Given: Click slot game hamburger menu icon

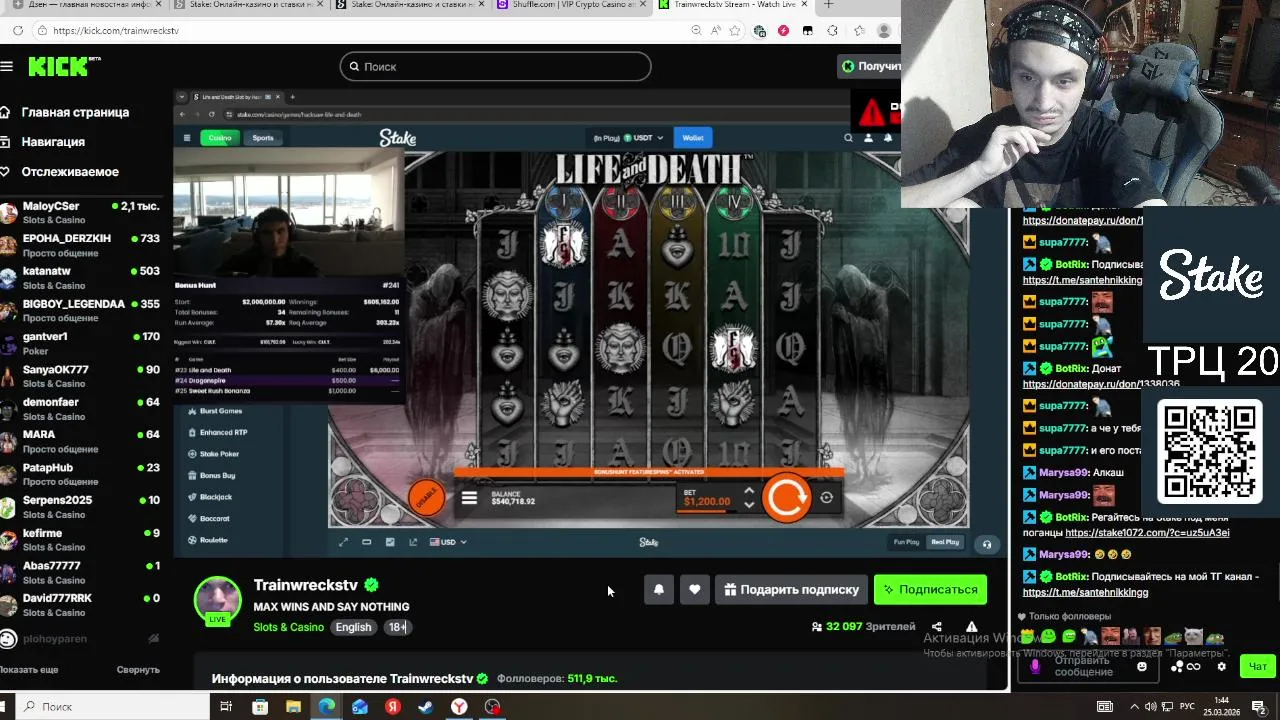Looking at the screenshot, I should pyautogui.click(x=469, y=497).
